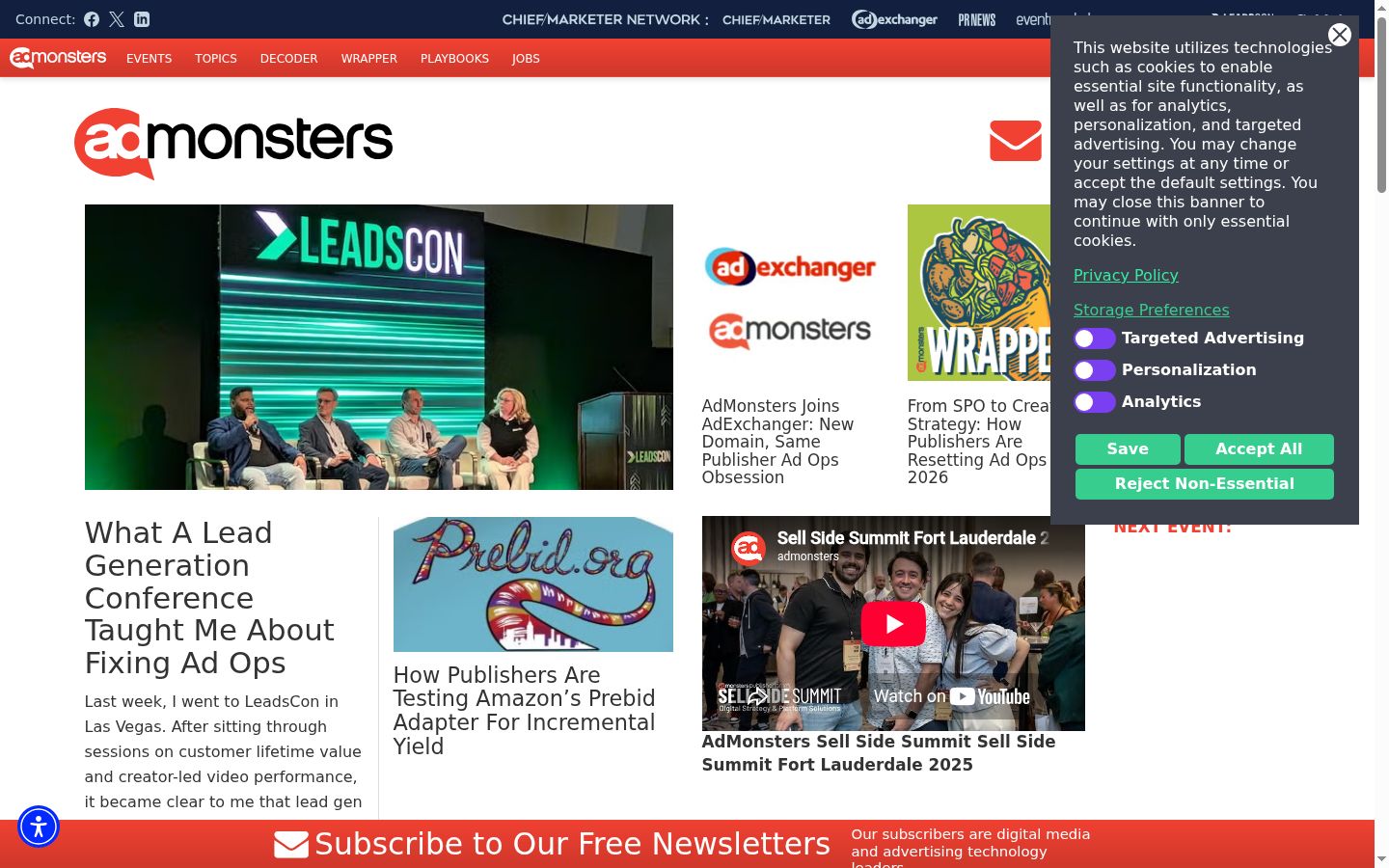The image size is (1389, 868).
Task: Click the red envelope newsletter icon
Action: [1016, 141]
